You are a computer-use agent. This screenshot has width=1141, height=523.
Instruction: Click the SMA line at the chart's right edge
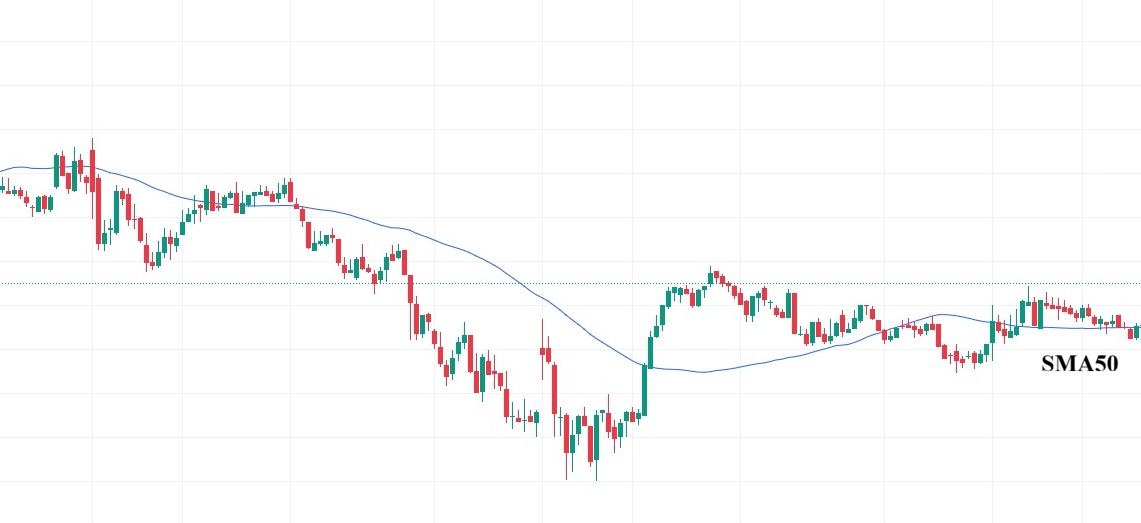pos(1137,326)
